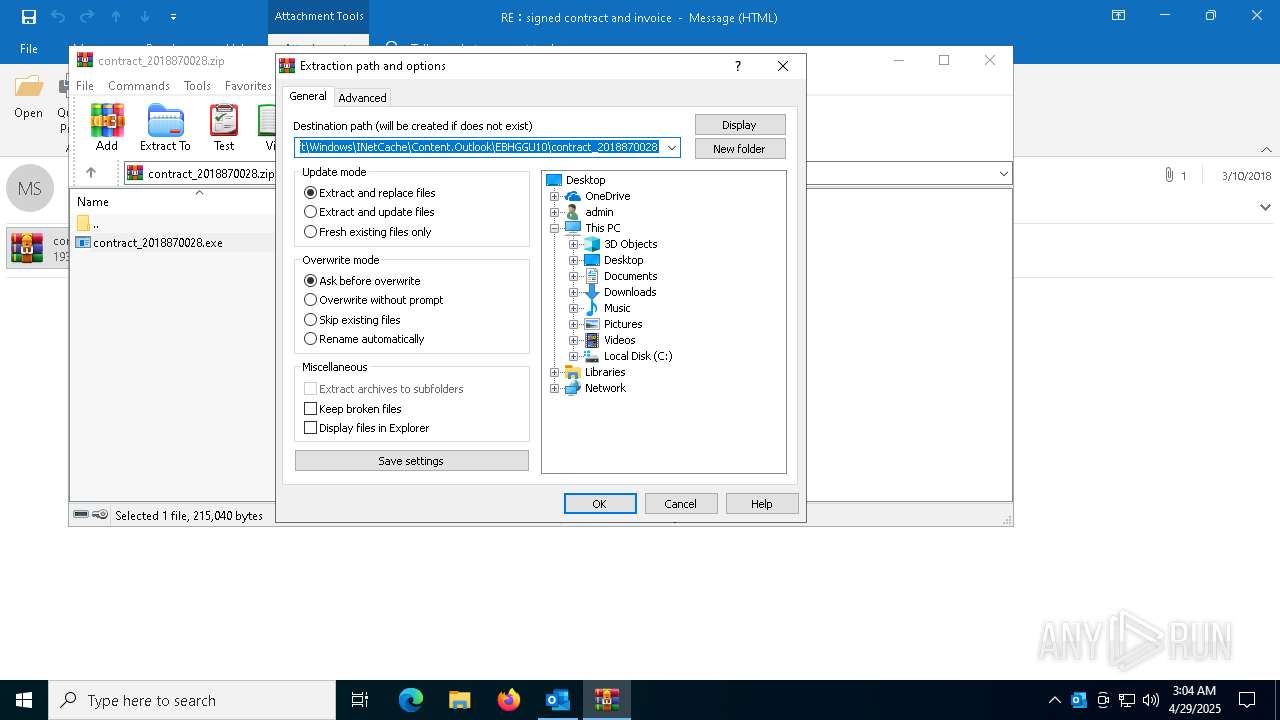Expand the Documents tree node
1280x720 pixels.
pyautogui.click(x=573, y=276)
